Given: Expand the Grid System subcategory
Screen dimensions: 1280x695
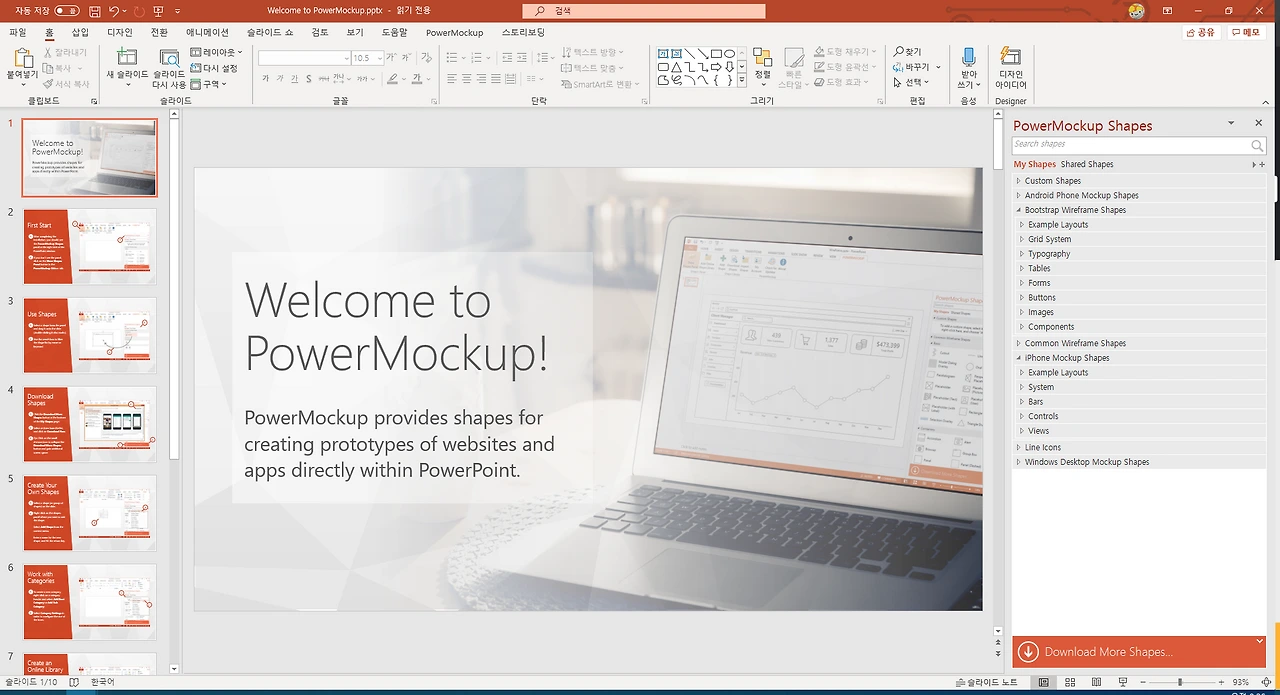Looking at the screenshot, I should tap(1022, 239).
